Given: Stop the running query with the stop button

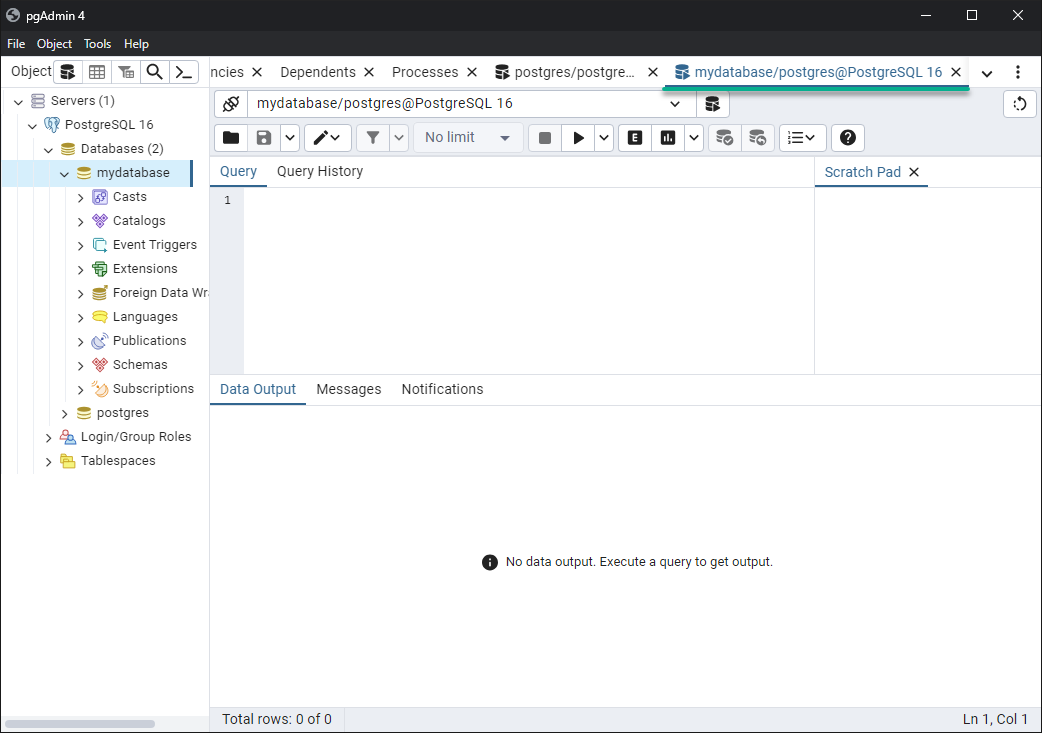Looking at the screenshot, I should [x=545, y=138].
